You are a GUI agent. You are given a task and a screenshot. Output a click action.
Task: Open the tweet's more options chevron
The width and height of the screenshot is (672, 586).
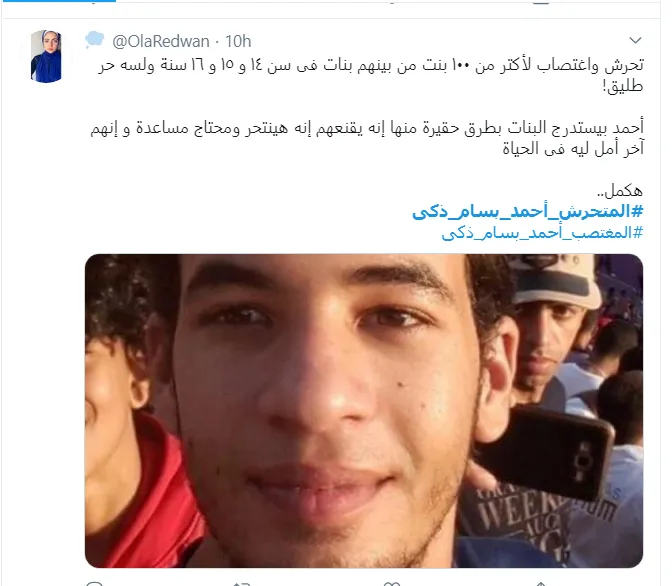point(635,41)
